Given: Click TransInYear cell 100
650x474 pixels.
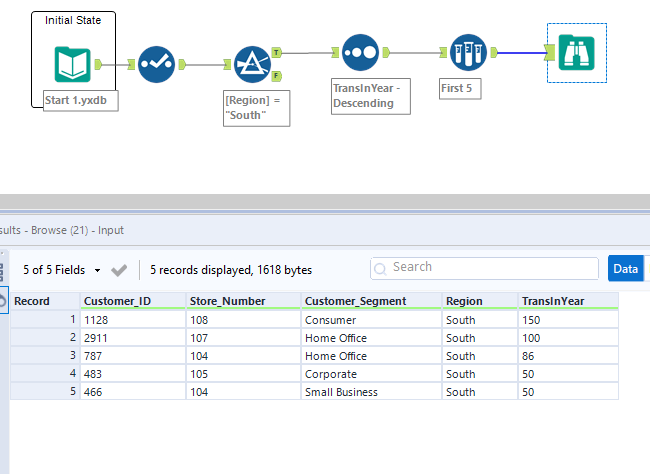Looking at the screenshot, I should [568, 338].
